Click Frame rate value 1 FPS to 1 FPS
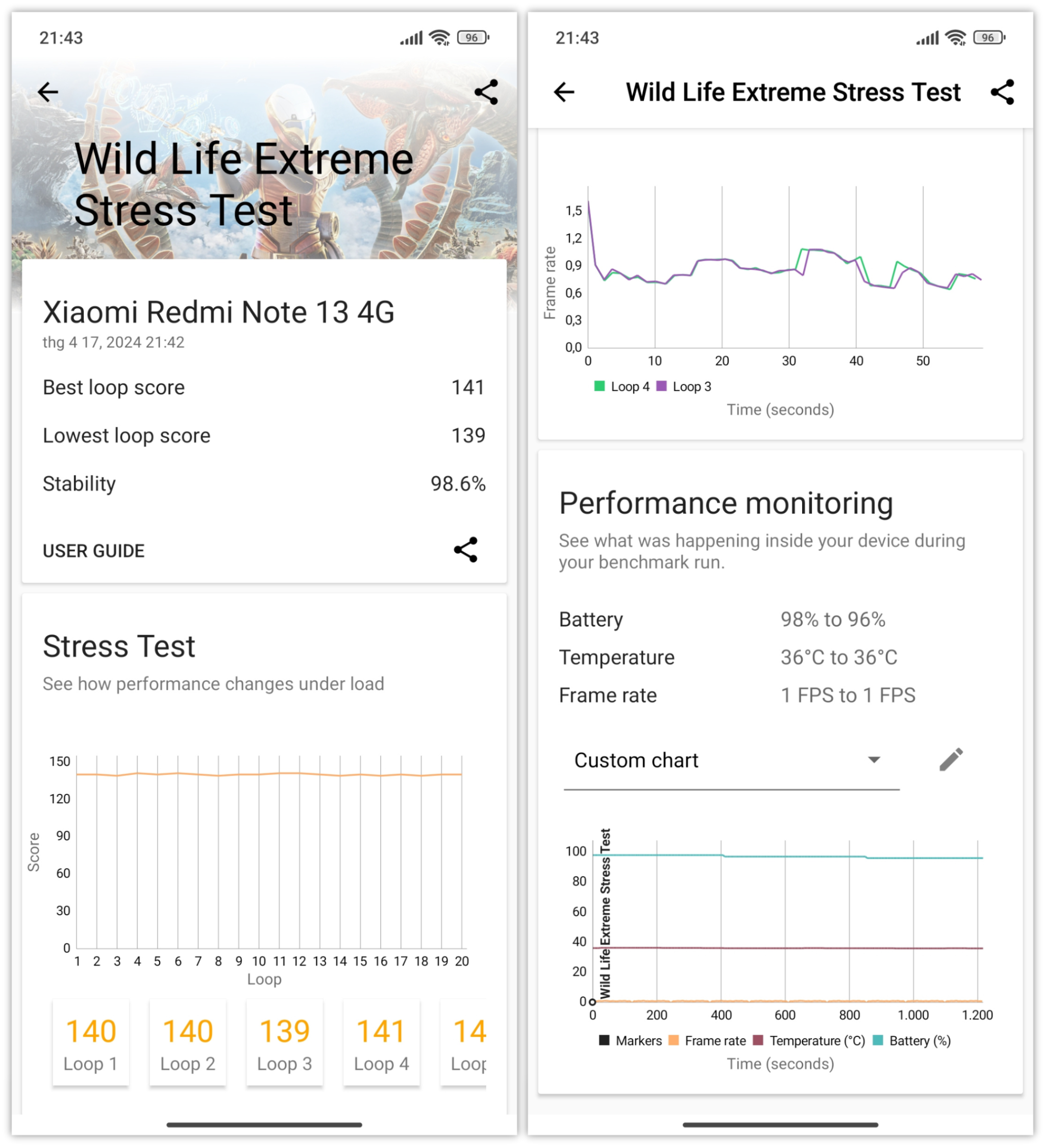 click(848, 695)
